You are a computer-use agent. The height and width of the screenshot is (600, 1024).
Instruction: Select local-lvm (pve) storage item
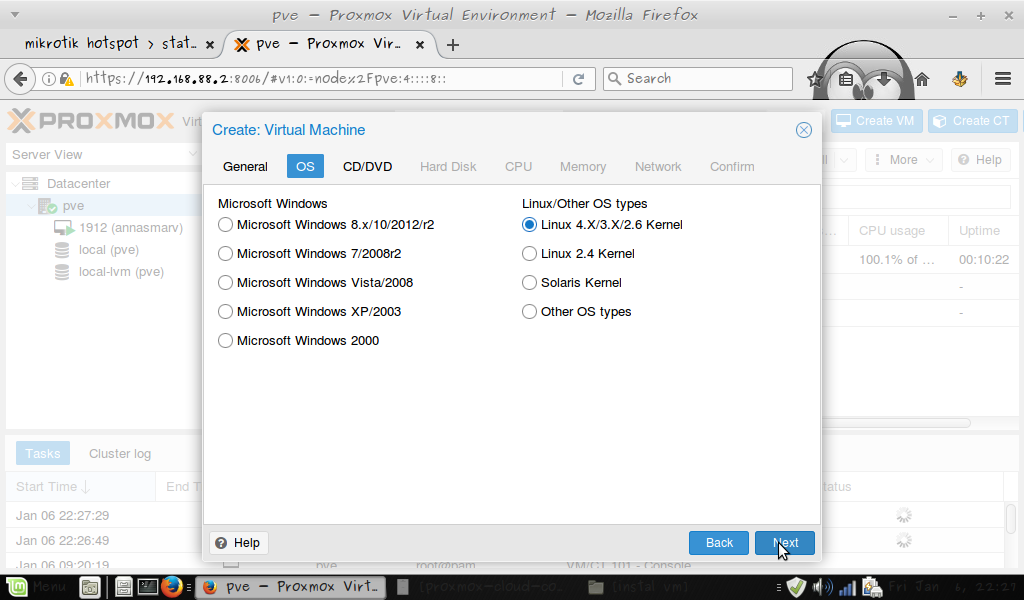pyautogui.click(x=121, y=272)
